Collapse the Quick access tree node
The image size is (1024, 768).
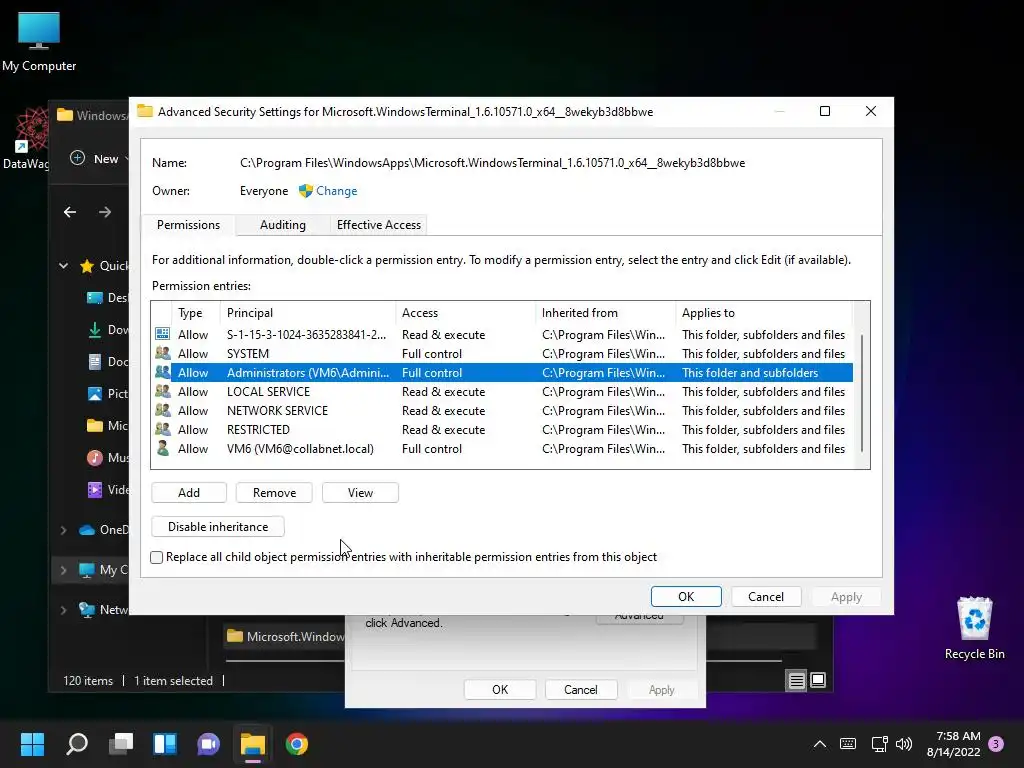pyautogui.click(x=63, y=266)
